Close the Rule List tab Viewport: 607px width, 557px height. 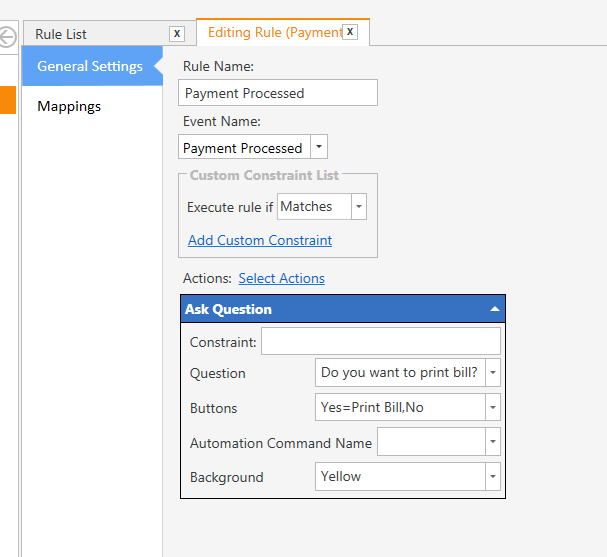177,34
